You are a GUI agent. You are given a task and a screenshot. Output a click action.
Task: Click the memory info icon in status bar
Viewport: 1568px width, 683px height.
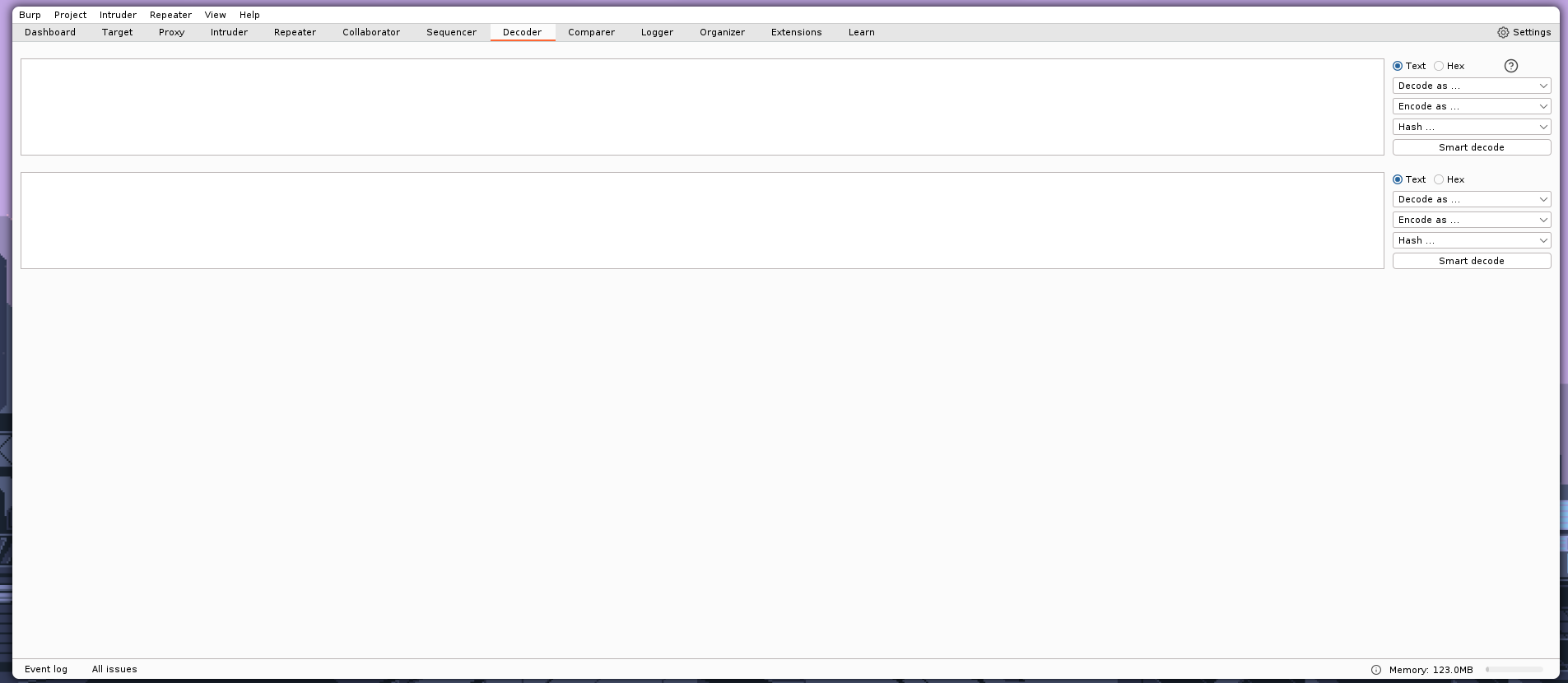coord(1375,670)
